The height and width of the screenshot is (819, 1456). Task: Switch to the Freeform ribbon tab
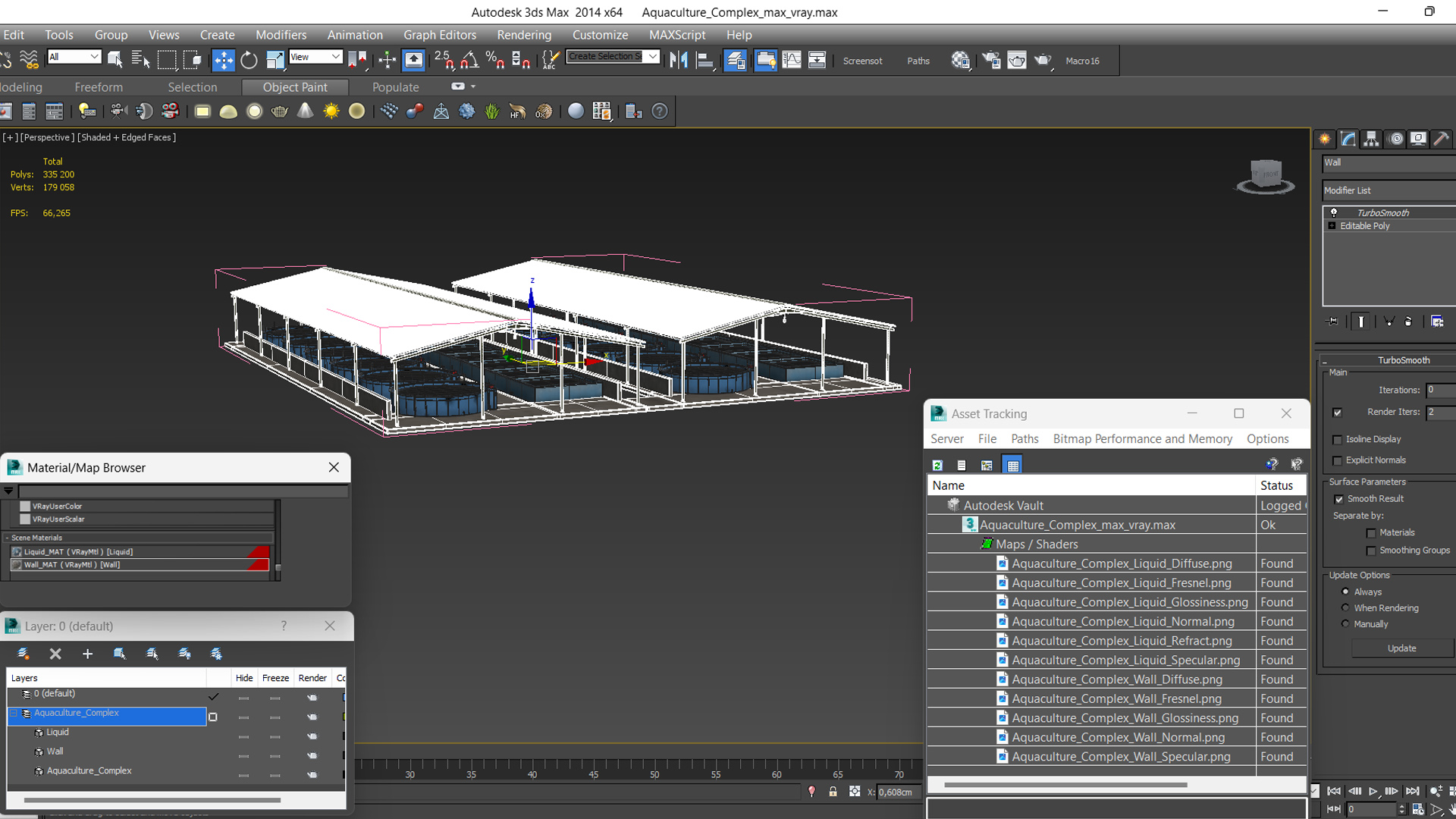[x=99, y=87]
